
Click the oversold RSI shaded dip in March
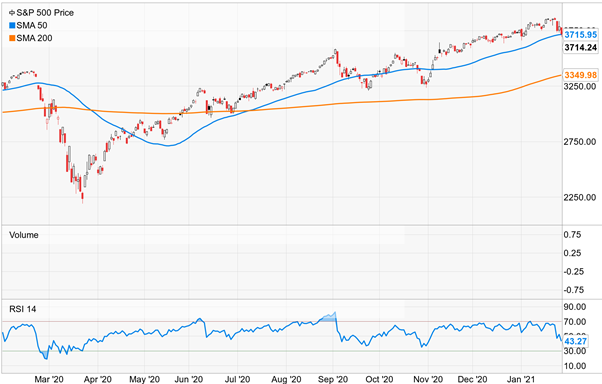[45, 355]
